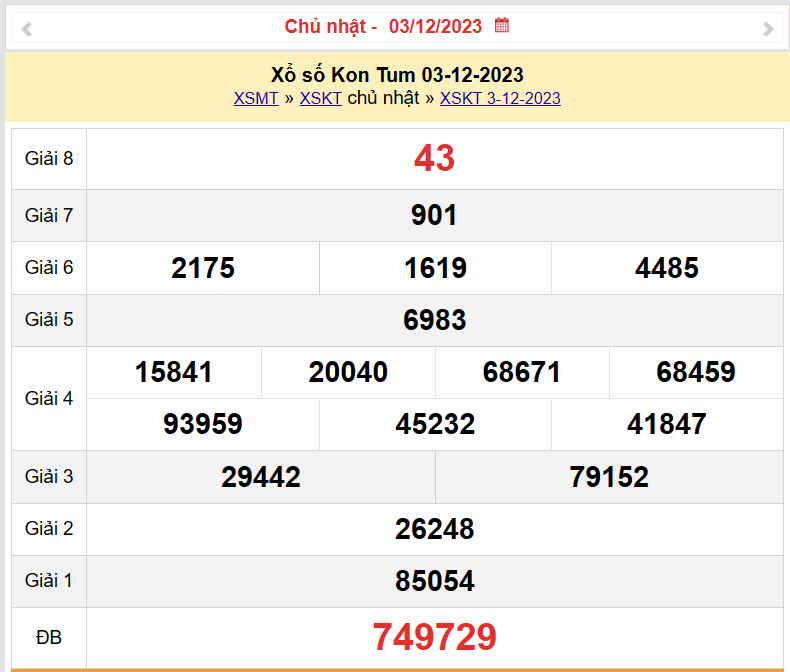Viewport: 790px width, 672px height.
Task: Open the XSKT 3-12-2023 link
Action: [x=500, y=98]
